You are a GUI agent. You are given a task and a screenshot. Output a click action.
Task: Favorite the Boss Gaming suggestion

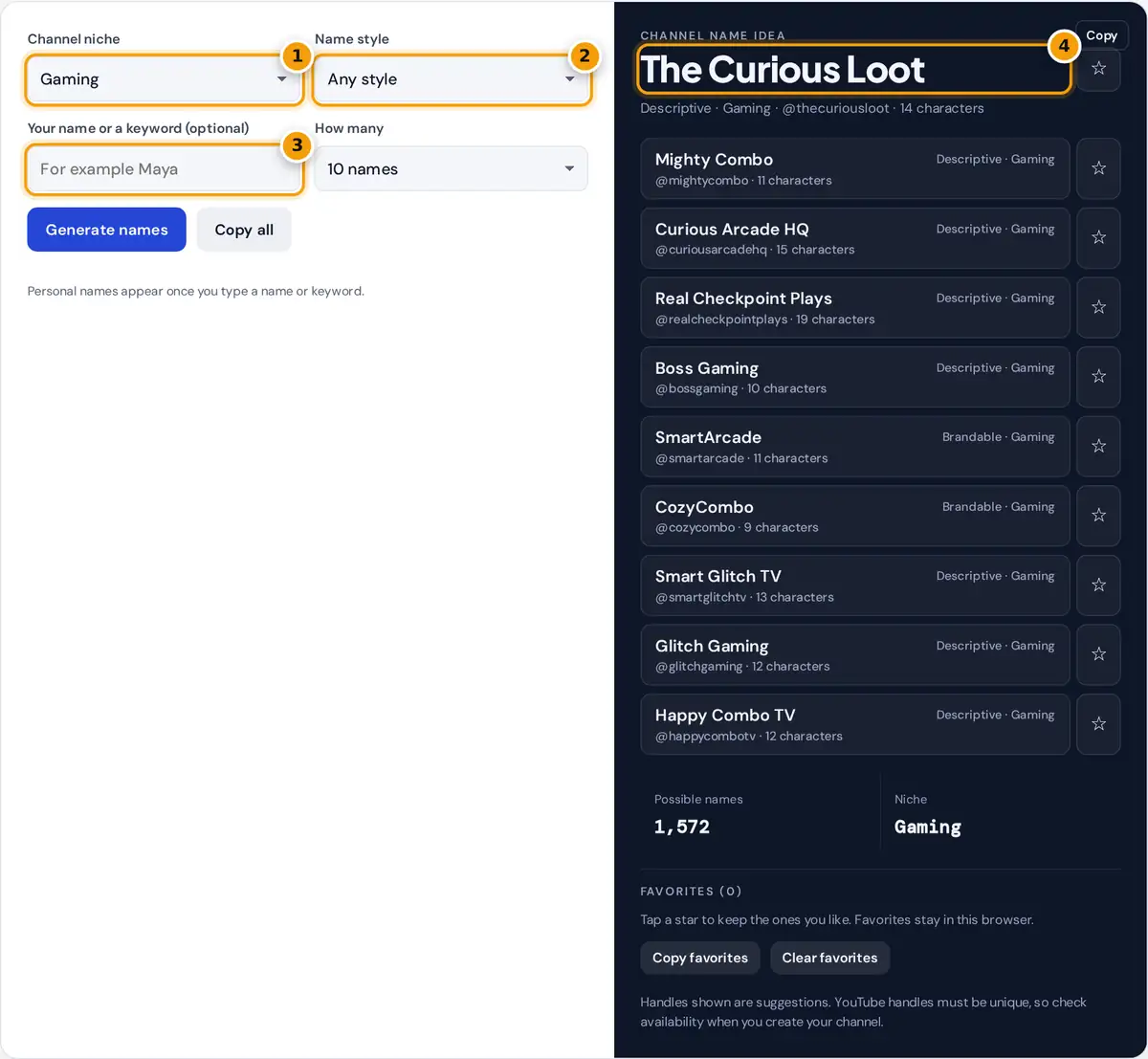(1098, 377)
